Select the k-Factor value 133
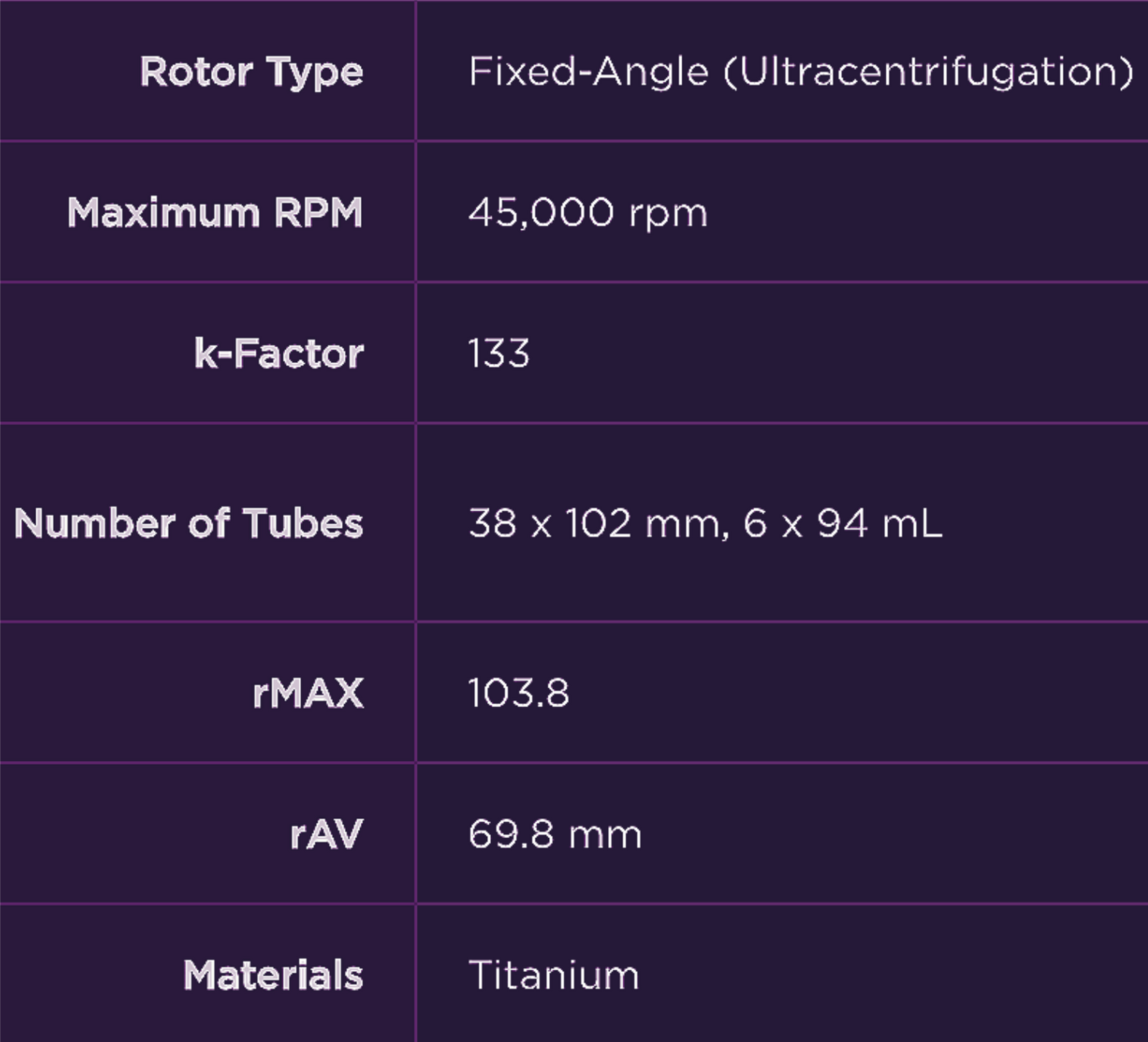The image size is (1148, 1042). point(499,354)
